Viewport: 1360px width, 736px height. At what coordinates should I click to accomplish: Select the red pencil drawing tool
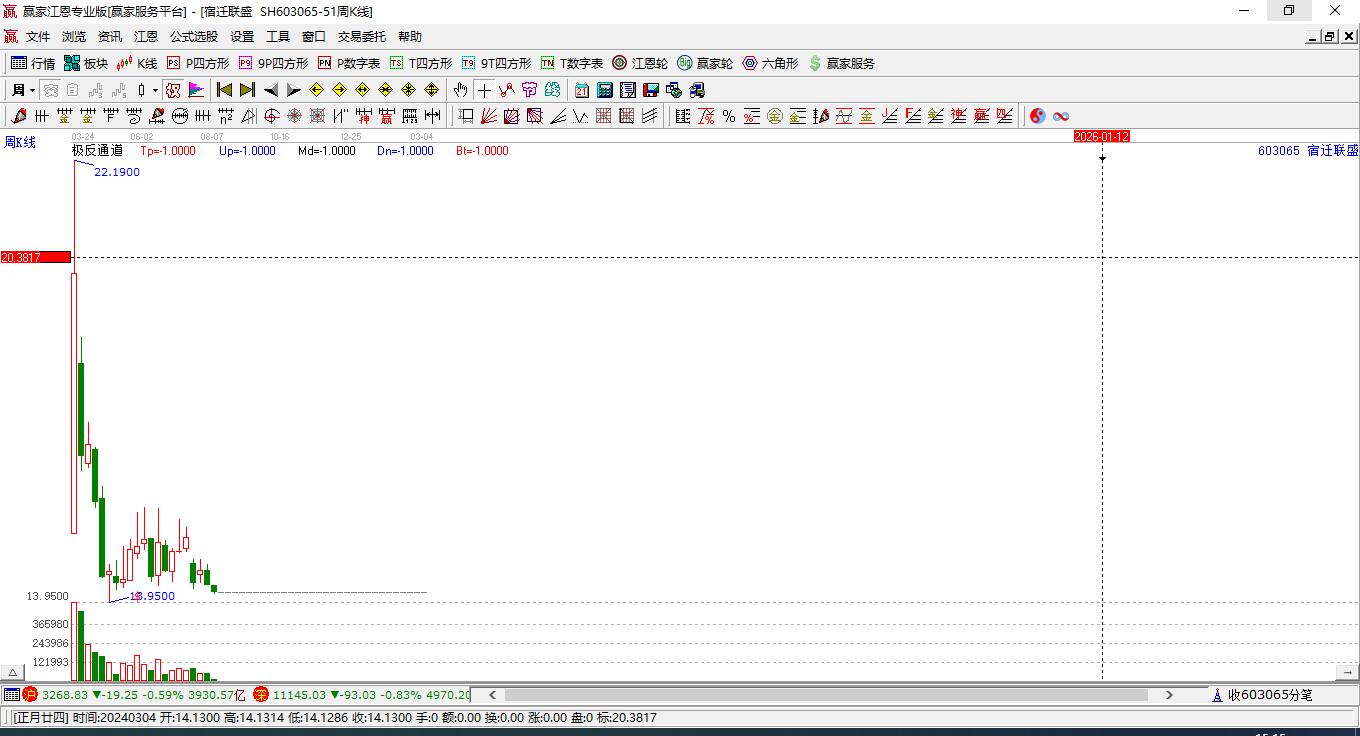point(18,116)
